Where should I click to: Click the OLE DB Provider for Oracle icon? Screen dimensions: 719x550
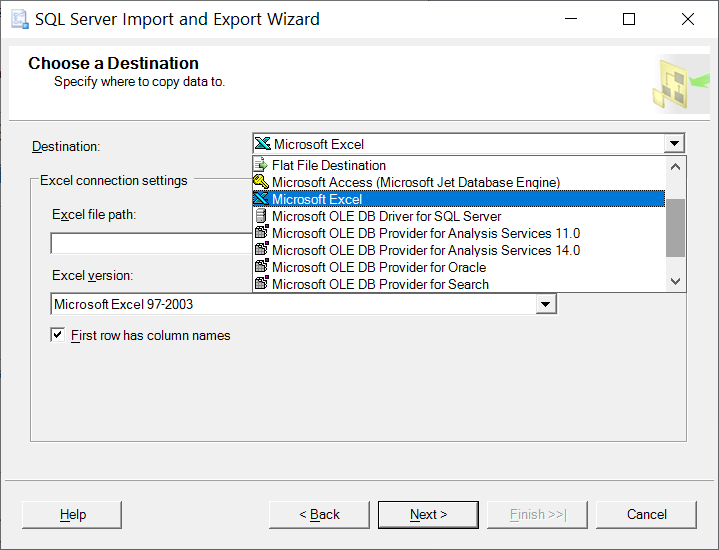click(261, 267)
